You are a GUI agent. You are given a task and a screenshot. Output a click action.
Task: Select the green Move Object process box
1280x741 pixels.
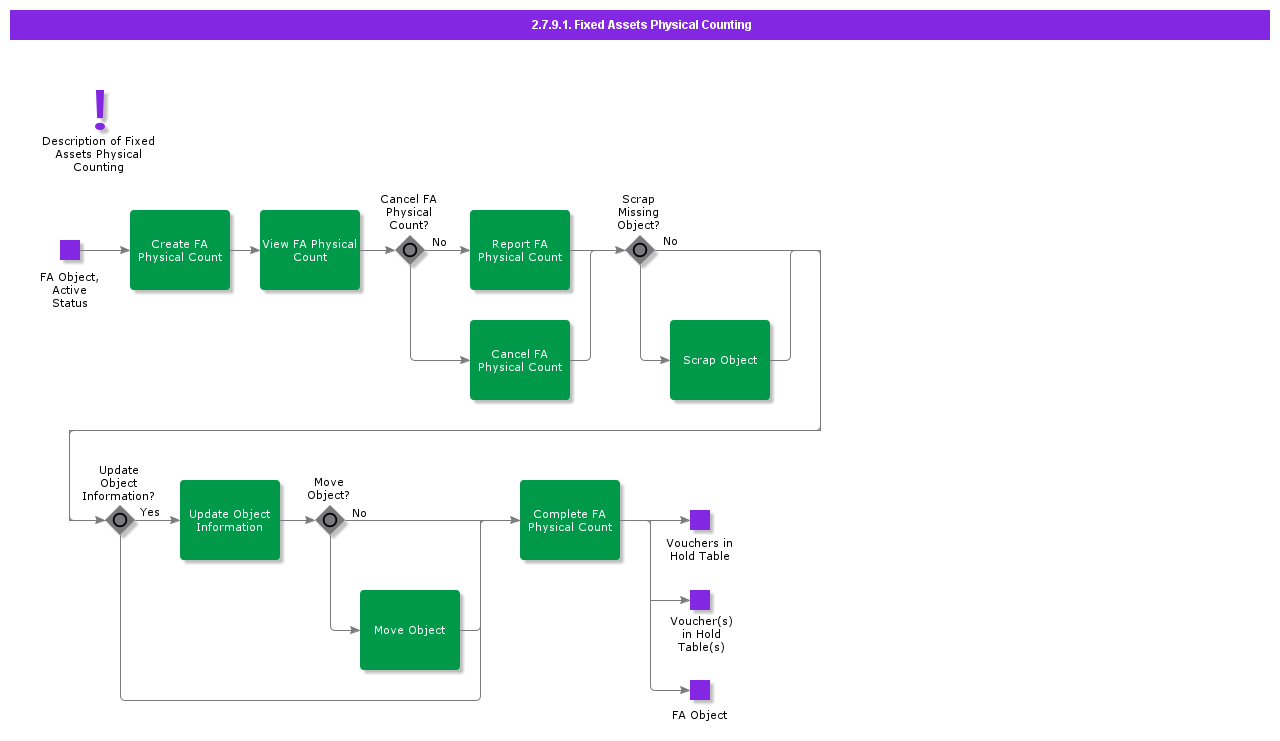410,630
